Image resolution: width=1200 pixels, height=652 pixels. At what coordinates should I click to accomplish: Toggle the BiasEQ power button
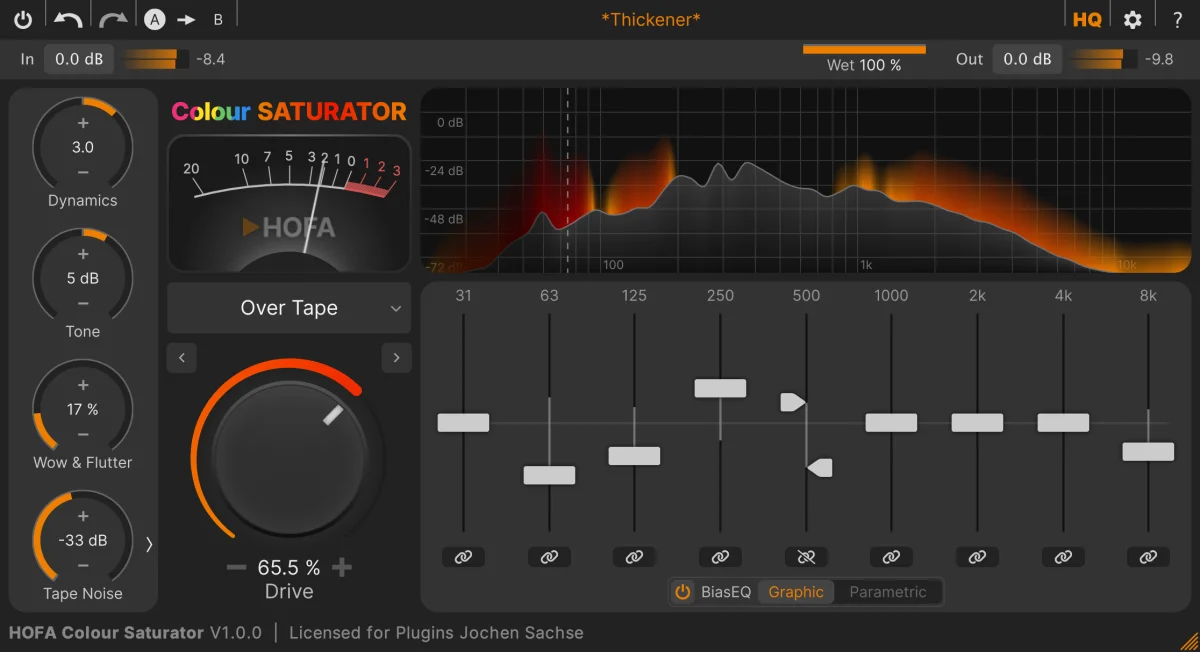(x=683, y=591)
